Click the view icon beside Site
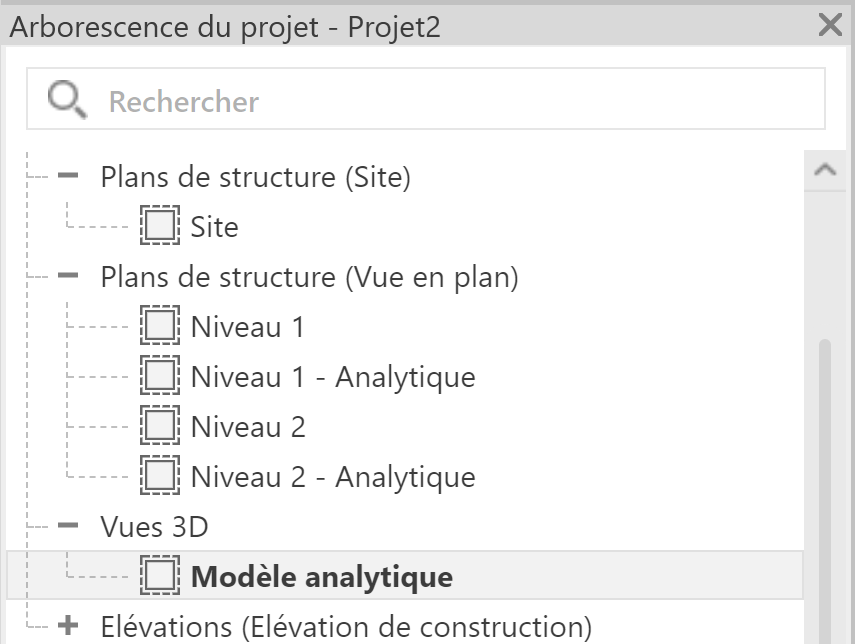The image size is (855, 644). click(160, 225)
